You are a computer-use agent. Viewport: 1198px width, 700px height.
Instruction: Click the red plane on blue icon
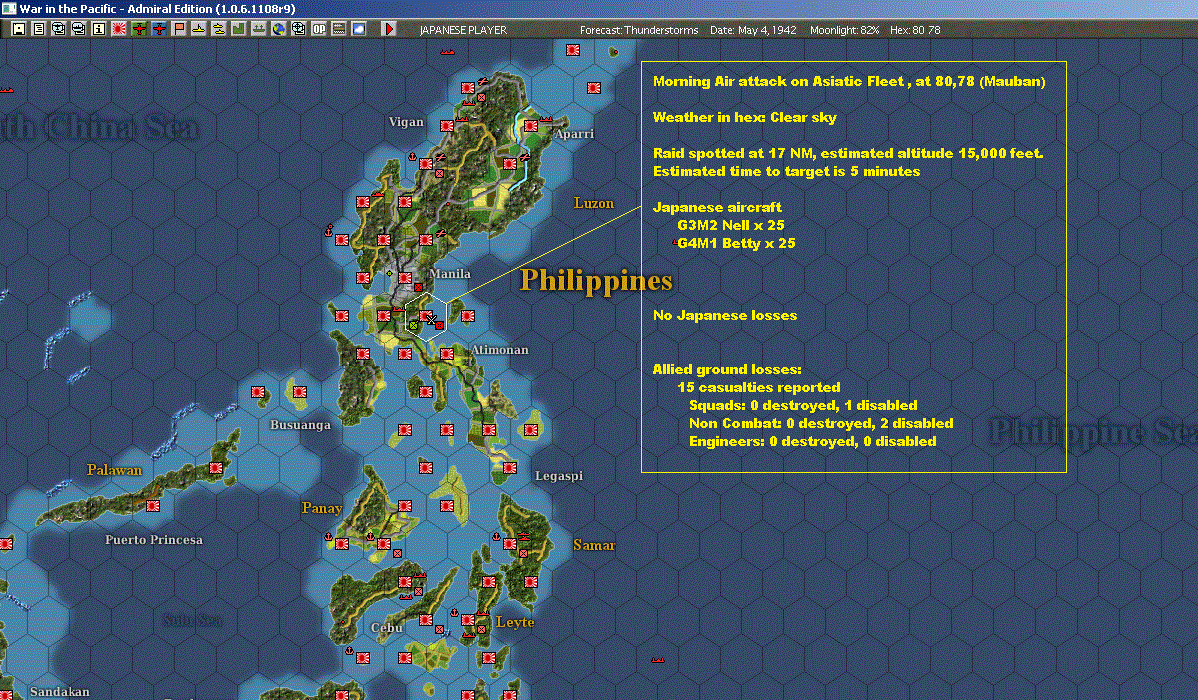point(159,29)
